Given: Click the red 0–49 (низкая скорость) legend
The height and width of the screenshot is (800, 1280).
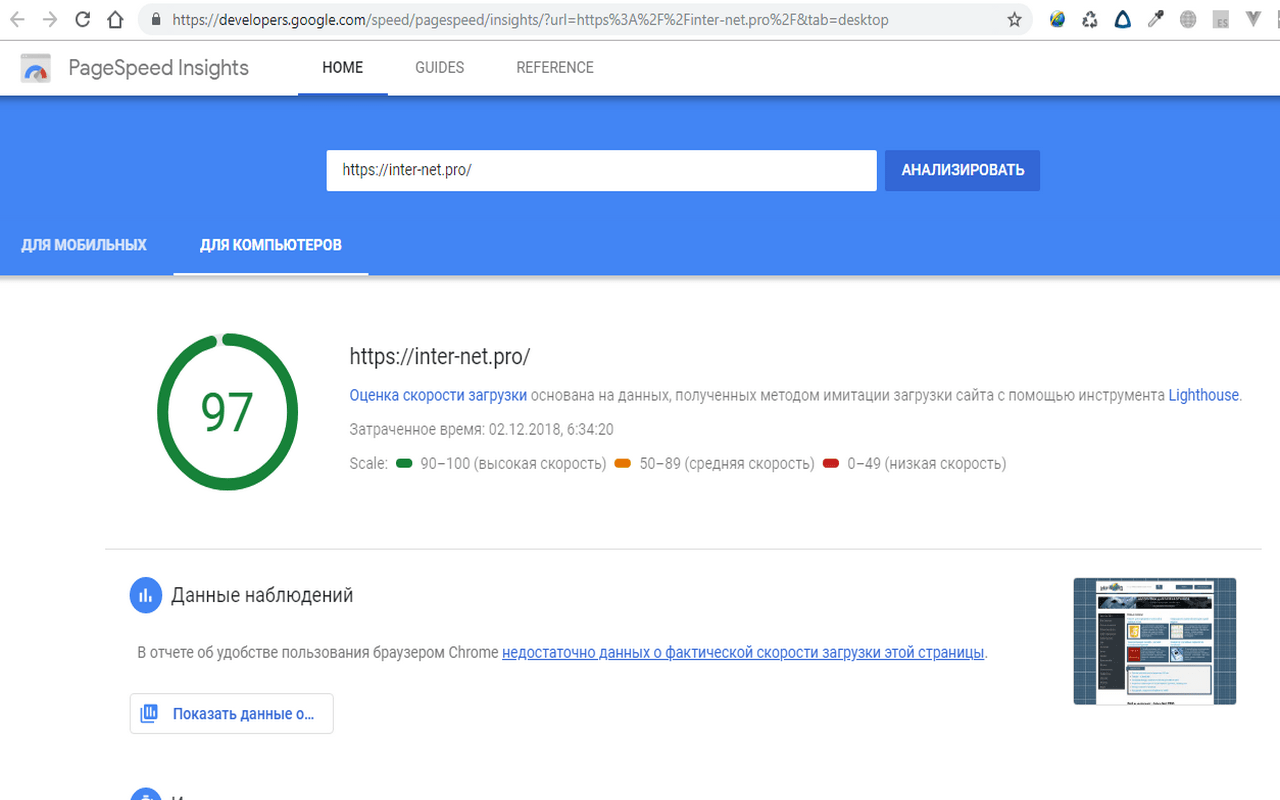Looking at the screenshot, I should 914,464.
